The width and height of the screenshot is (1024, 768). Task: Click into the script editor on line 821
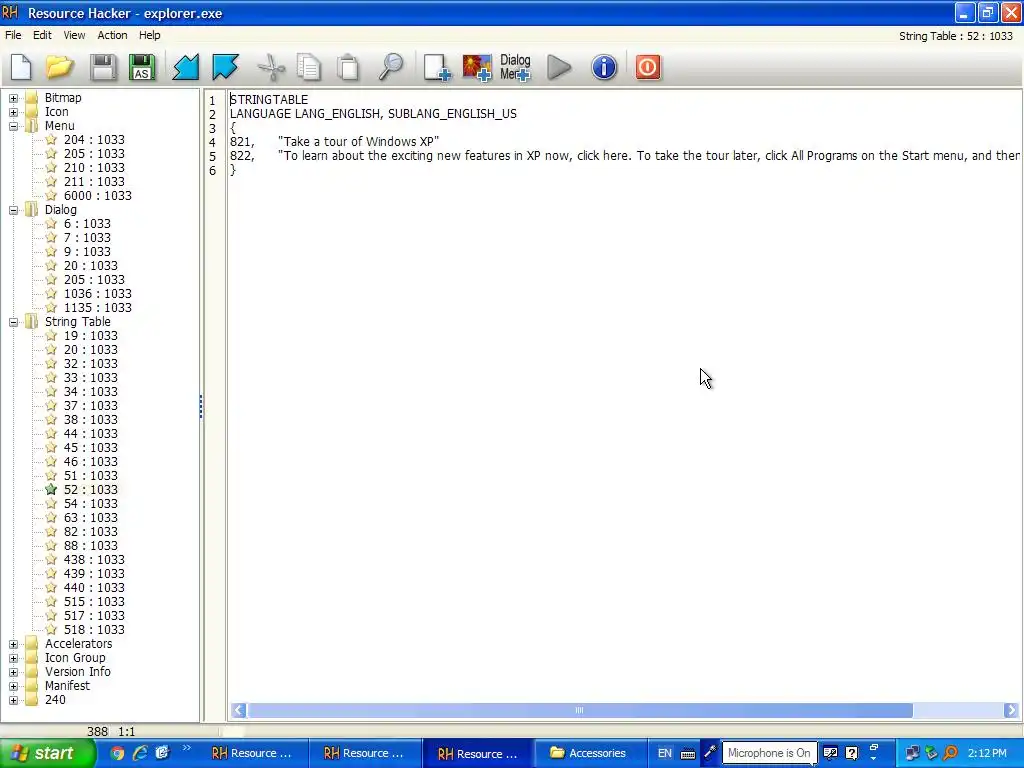(334, 142)
